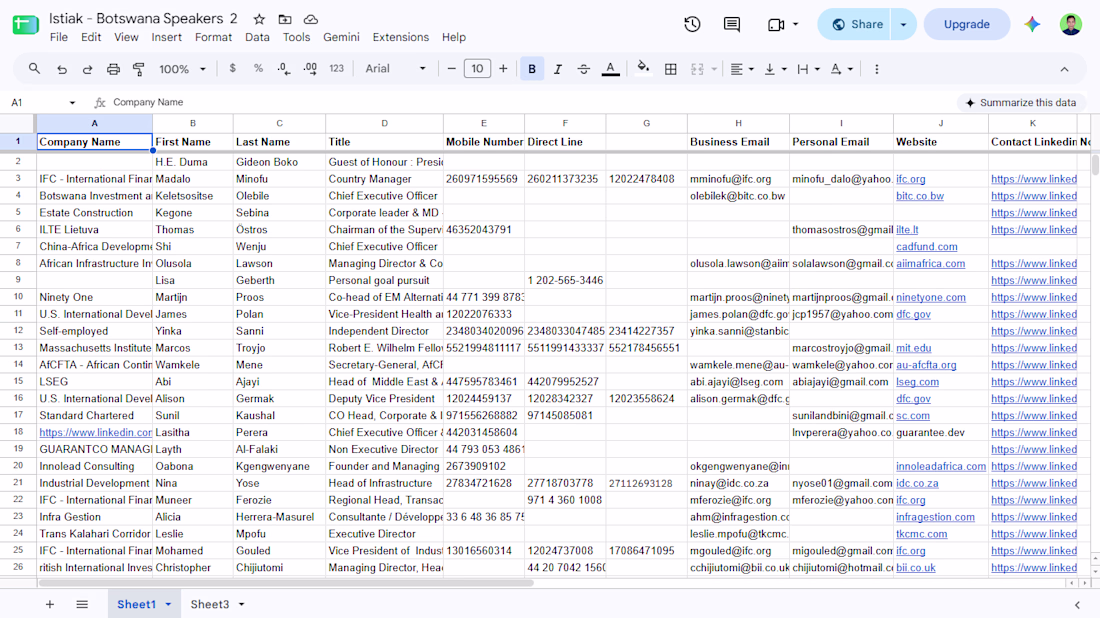This screenshot has width=1100, height=618.
Task: Show the all sheets list
Action: pyautogui.click(x=82, y=604)
